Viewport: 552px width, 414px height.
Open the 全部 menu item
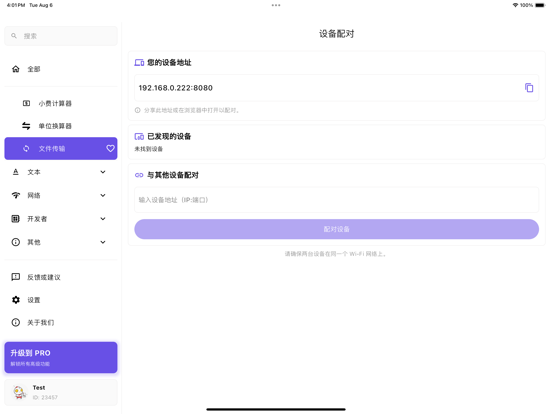click(x=61, y=69)
